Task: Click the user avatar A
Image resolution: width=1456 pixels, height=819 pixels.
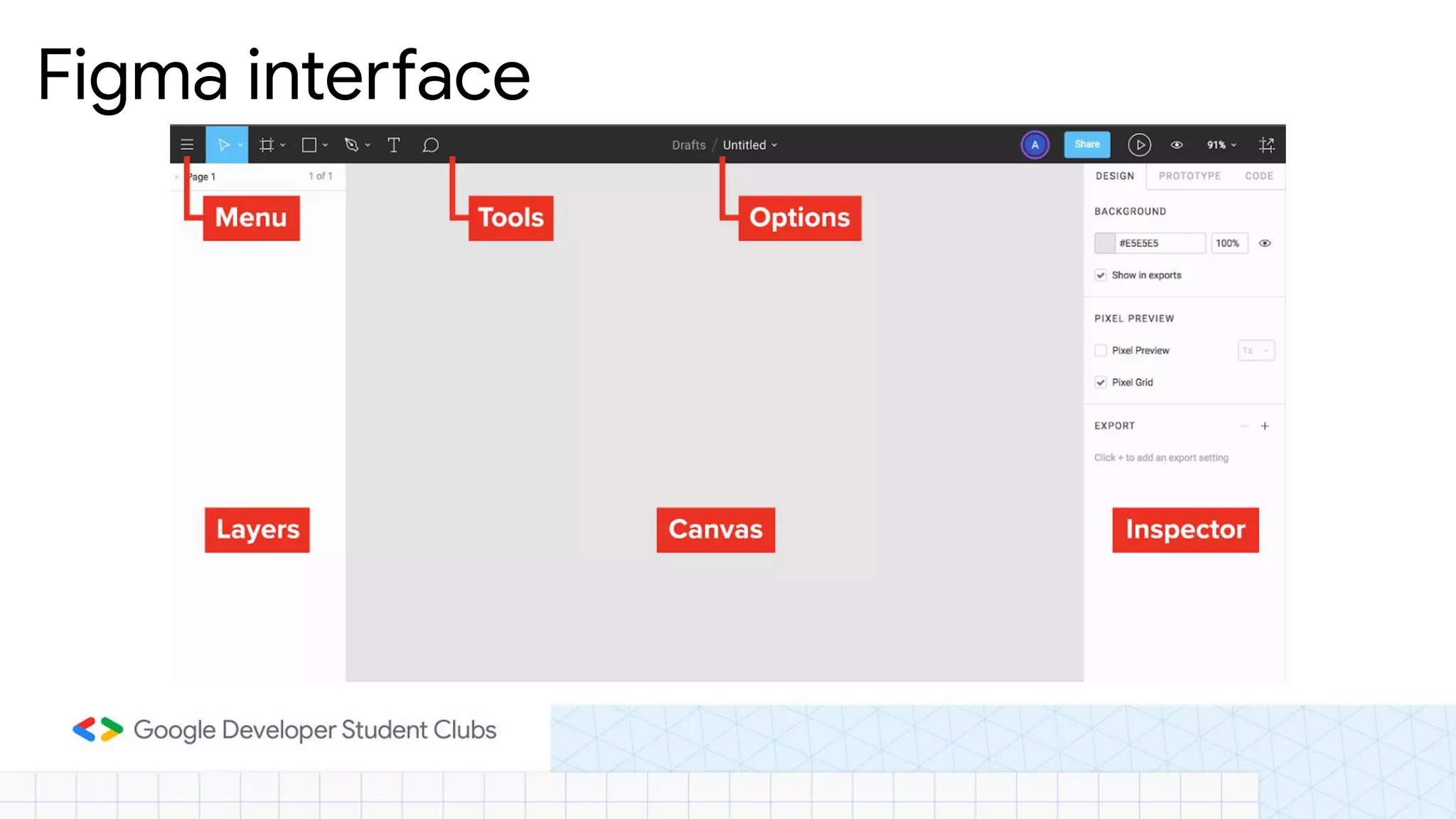Action: (x=1034, y=145)
